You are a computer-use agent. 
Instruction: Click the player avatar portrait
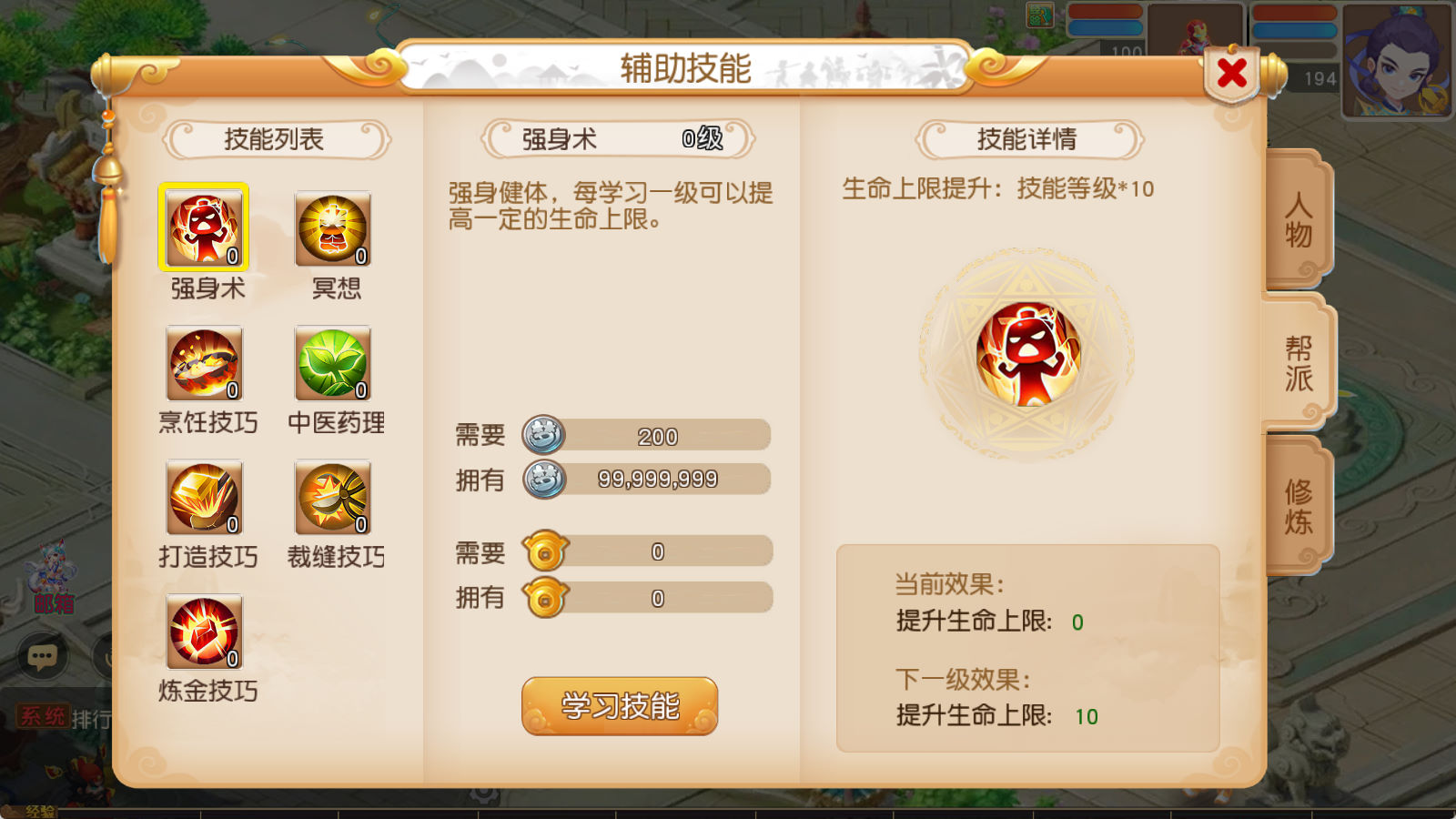coord(1397,60)
